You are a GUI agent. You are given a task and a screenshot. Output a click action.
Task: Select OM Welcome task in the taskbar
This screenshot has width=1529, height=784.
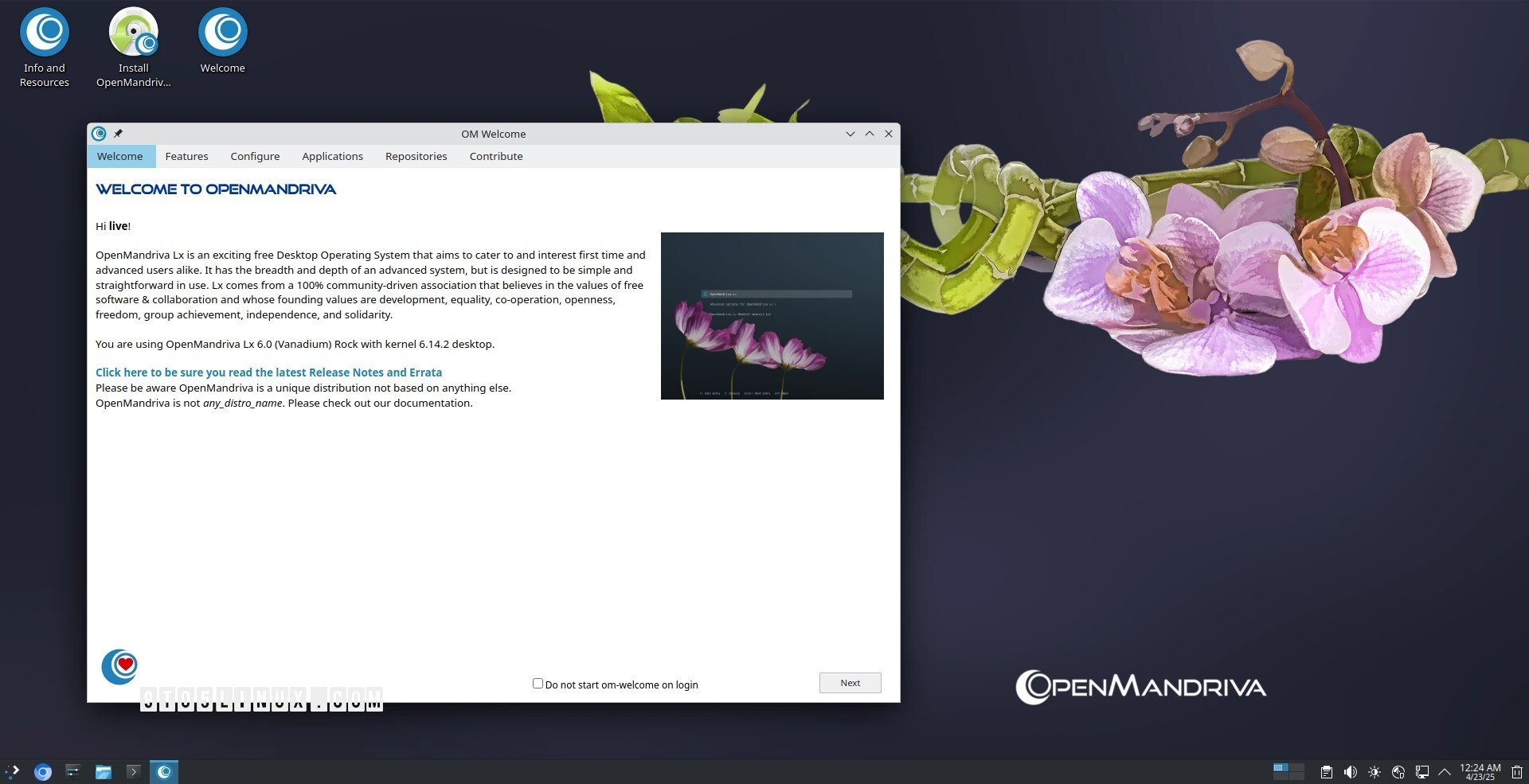pos(164,772)
